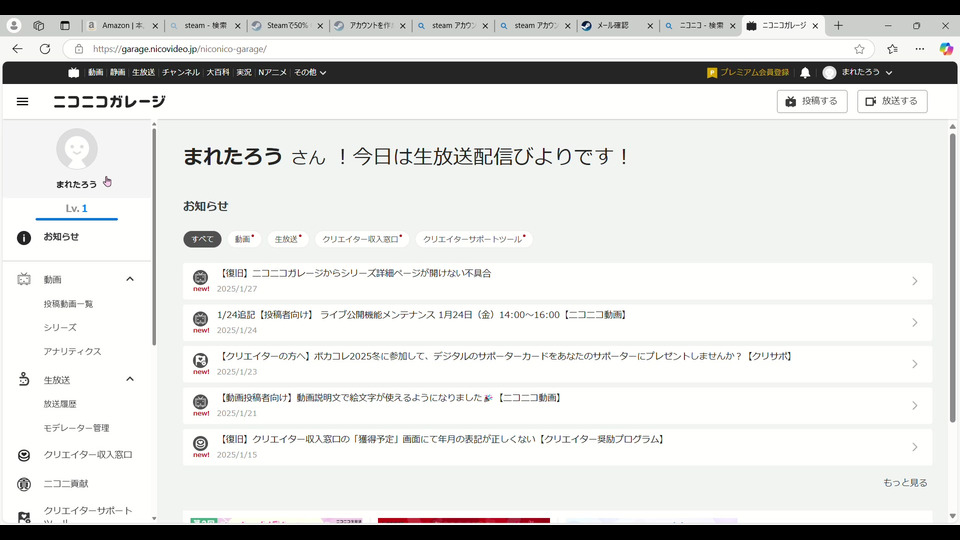Click the icon beside the 2025/1/27 notice

200,277
